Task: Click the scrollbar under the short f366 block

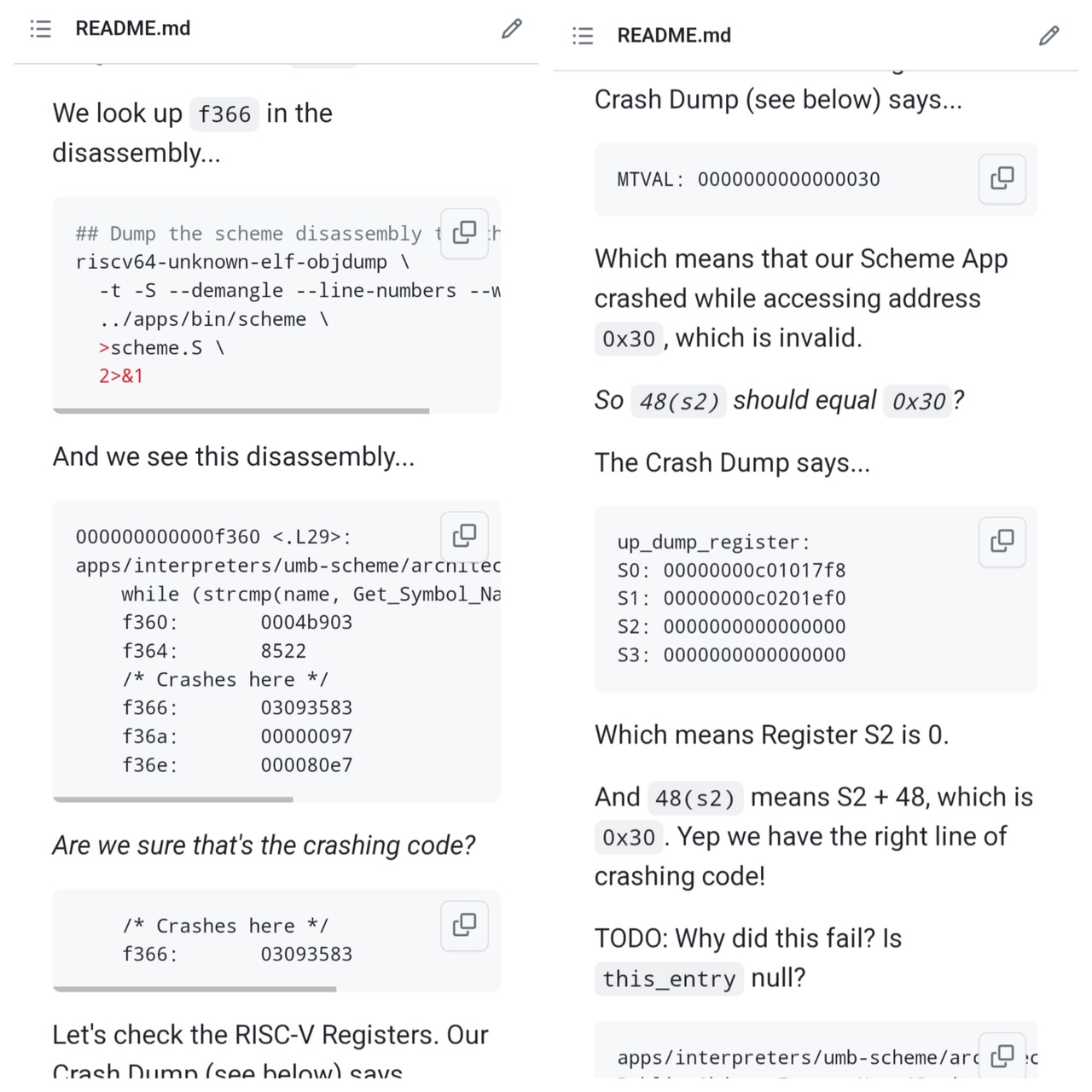Action: coord(195,990)
